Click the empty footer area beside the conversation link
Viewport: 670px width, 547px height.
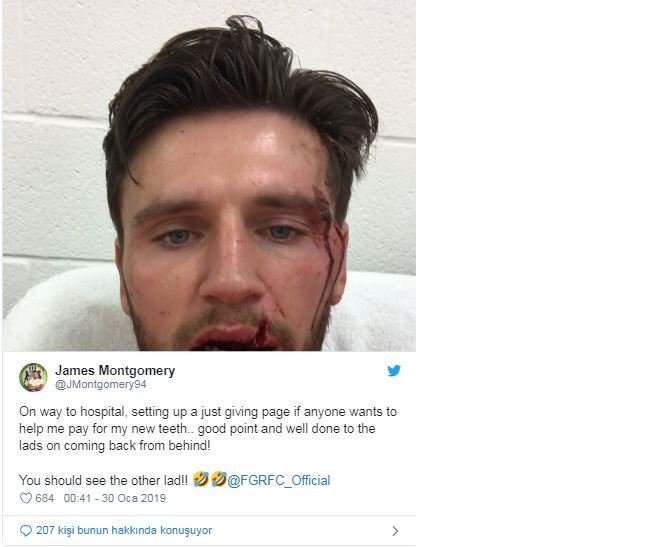(x=301, y=531)
